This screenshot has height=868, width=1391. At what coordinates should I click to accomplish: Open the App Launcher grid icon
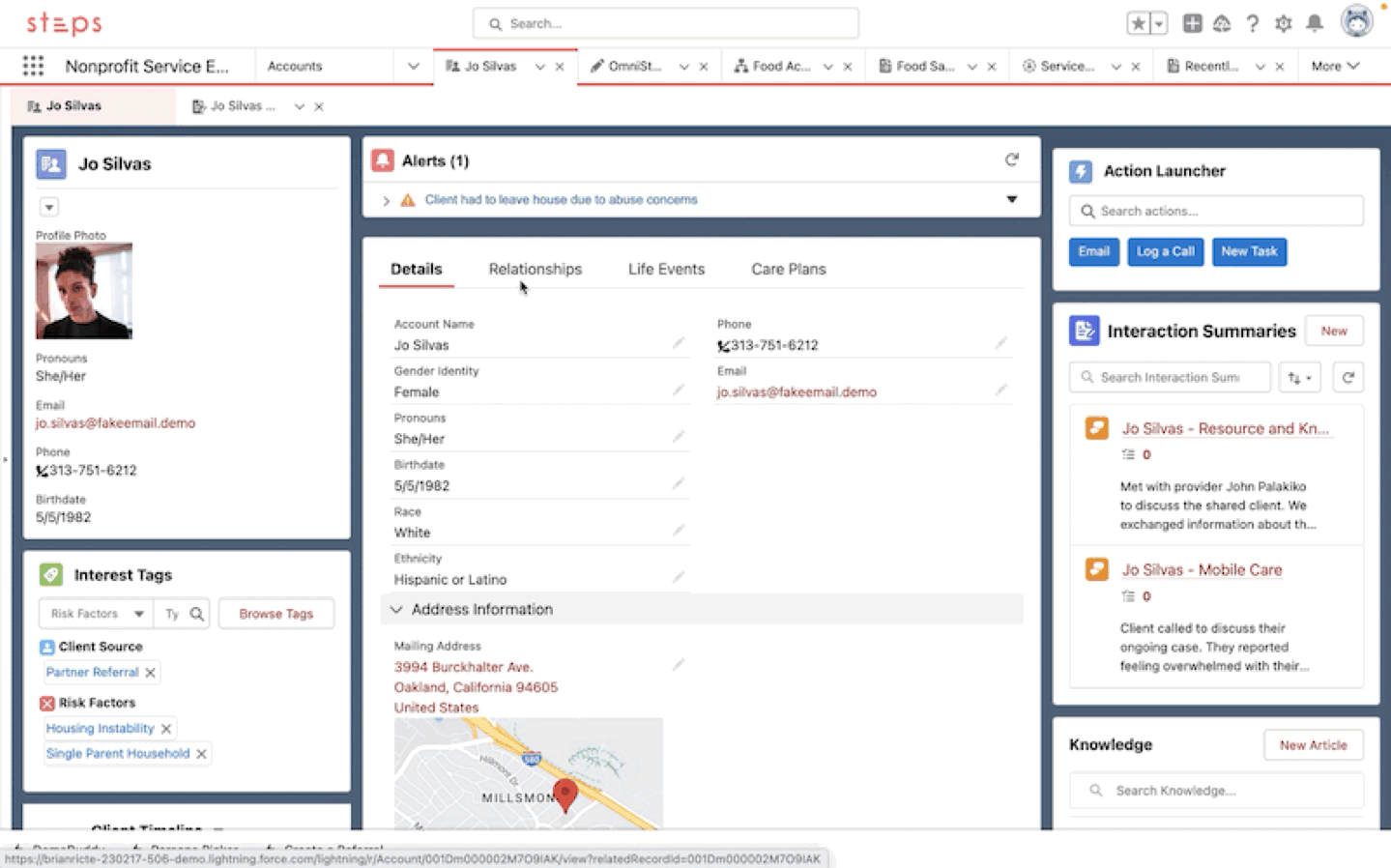(x=33, y=66)
